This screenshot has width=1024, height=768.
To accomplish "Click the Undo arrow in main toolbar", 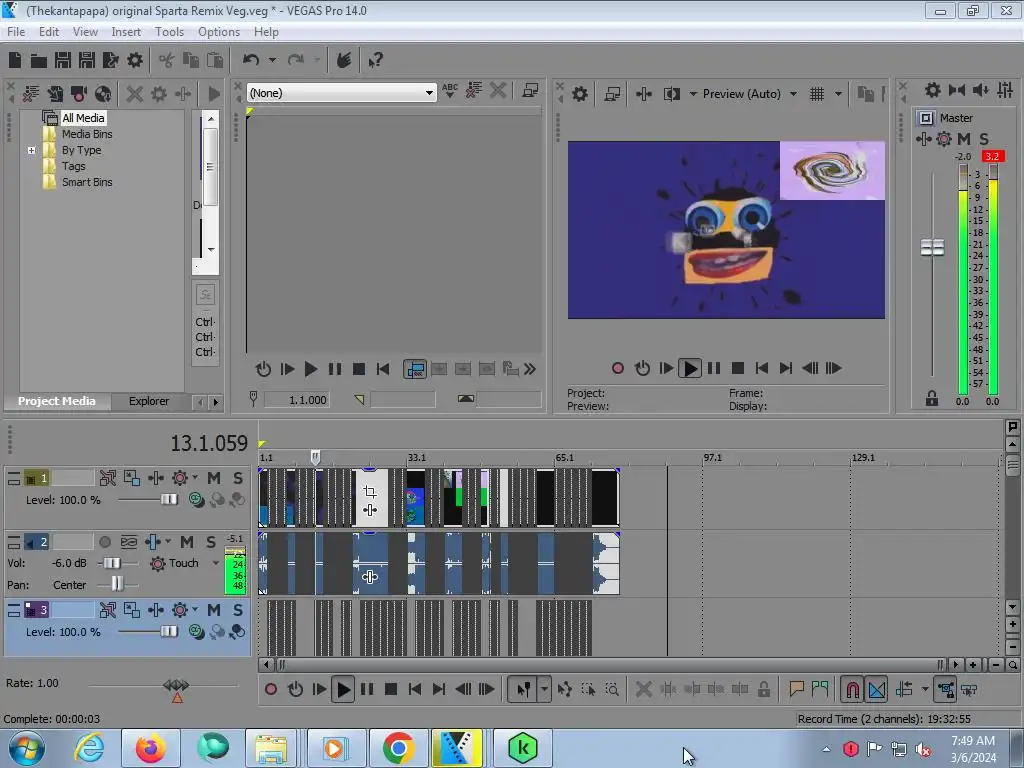I will (x=251, y=60).
